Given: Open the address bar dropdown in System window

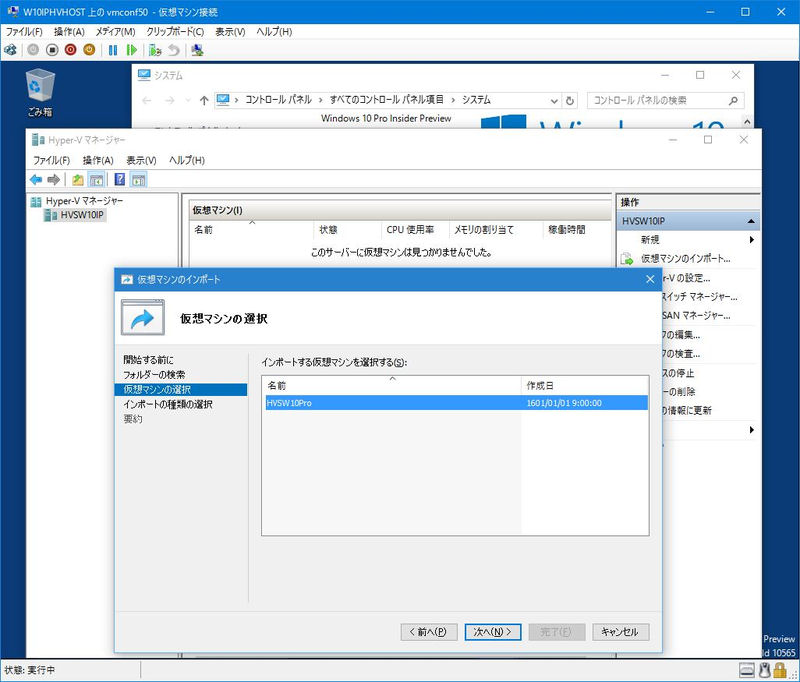Looking at the screenshot, I should click(x=554, y=101).
